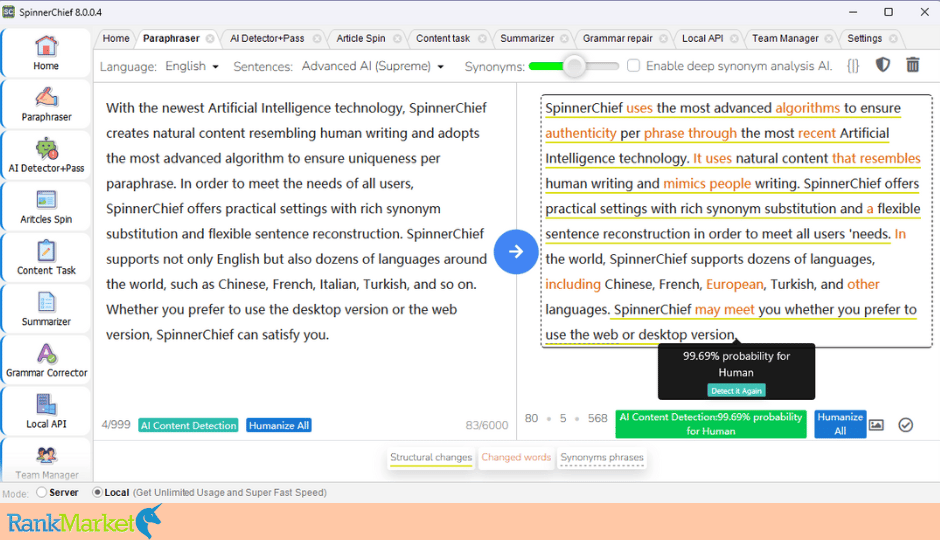The width and height of the screenshot is (940, 540).
Task: Click inside the paraphrased output area
Action: [736, 221]
